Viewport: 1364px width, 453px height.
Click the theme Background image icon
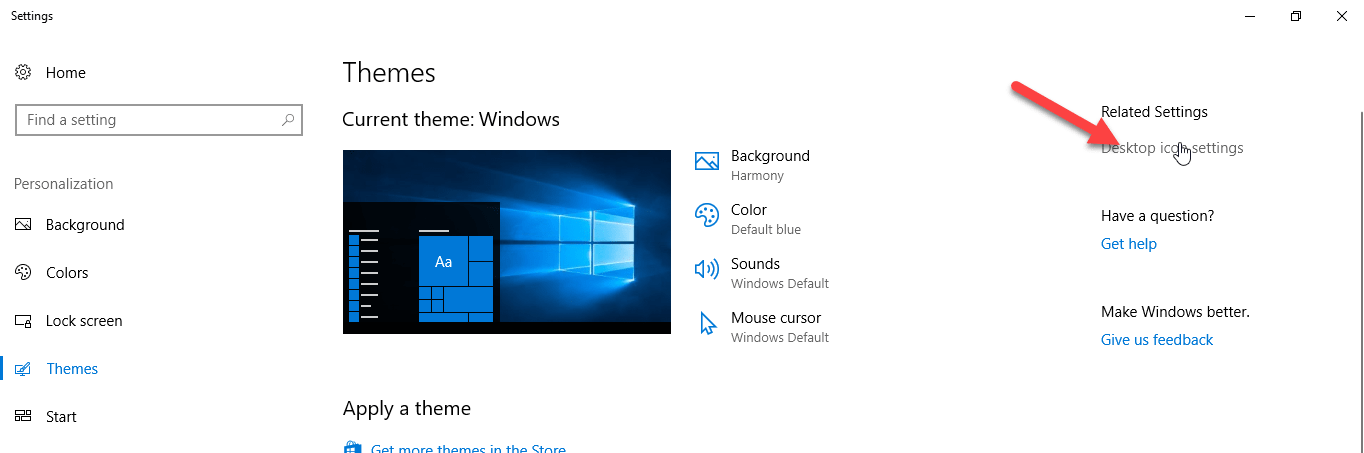point(707,161)
